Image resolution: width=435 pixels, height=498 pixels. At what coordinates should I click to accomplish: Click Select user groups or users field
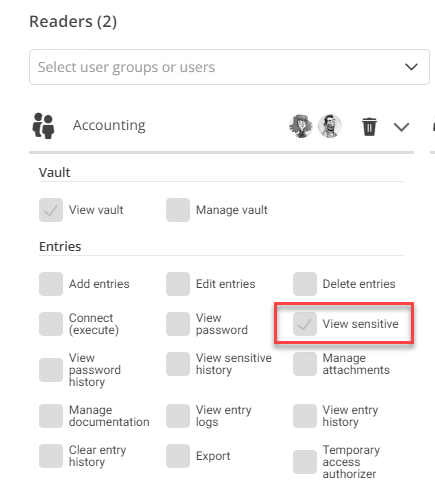point(229,67)
